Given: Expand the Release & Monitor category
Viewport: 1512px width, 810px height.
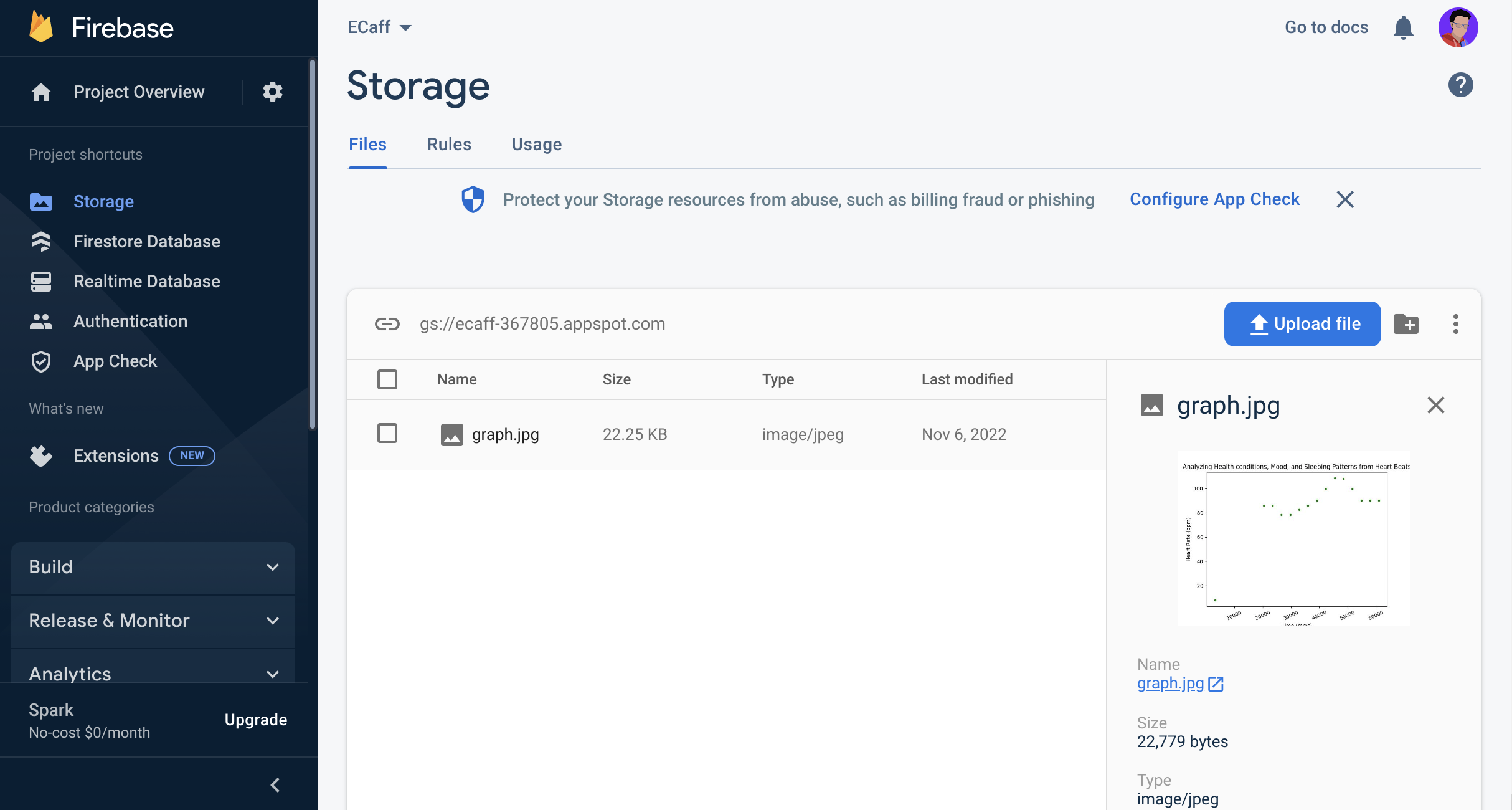Looking at the screenshot, I should [x=153, y=621].
